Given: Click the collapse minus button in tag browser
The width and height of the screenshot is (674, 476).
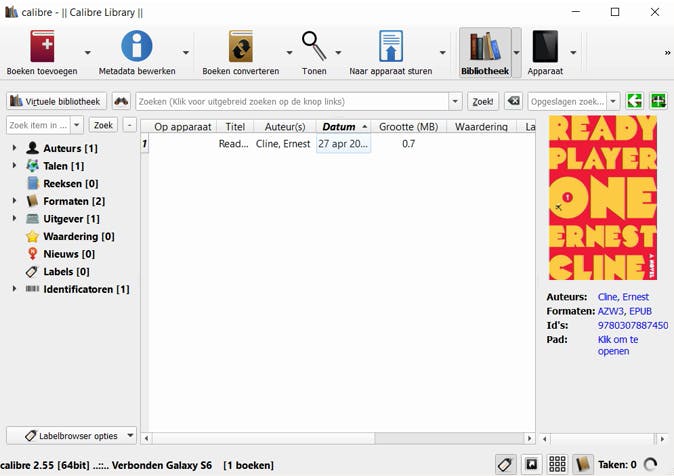Looking at the screenshot, I should [129, 125].
